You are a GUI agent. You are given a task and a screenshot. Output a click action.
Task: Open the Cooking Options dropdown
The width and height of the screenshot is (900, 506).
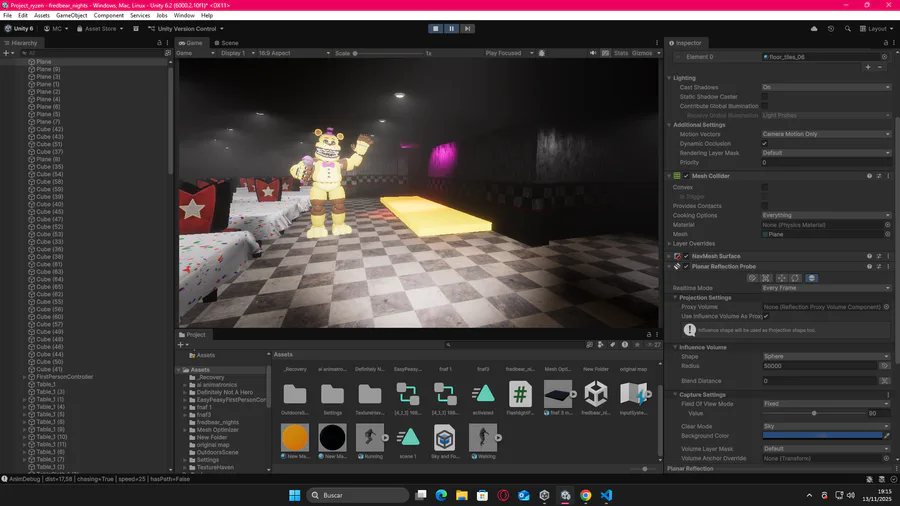(826, 216)
